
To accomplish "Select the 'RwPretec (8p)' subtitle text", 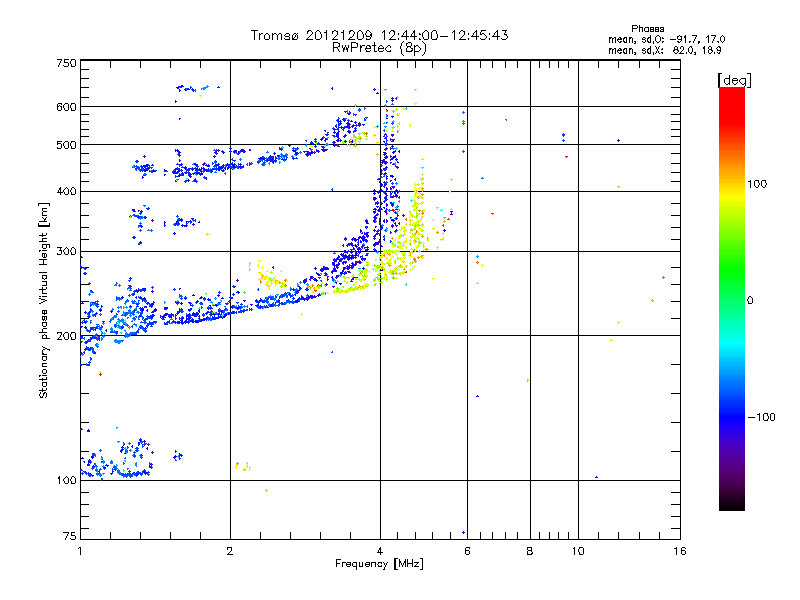I will (379, 48).
